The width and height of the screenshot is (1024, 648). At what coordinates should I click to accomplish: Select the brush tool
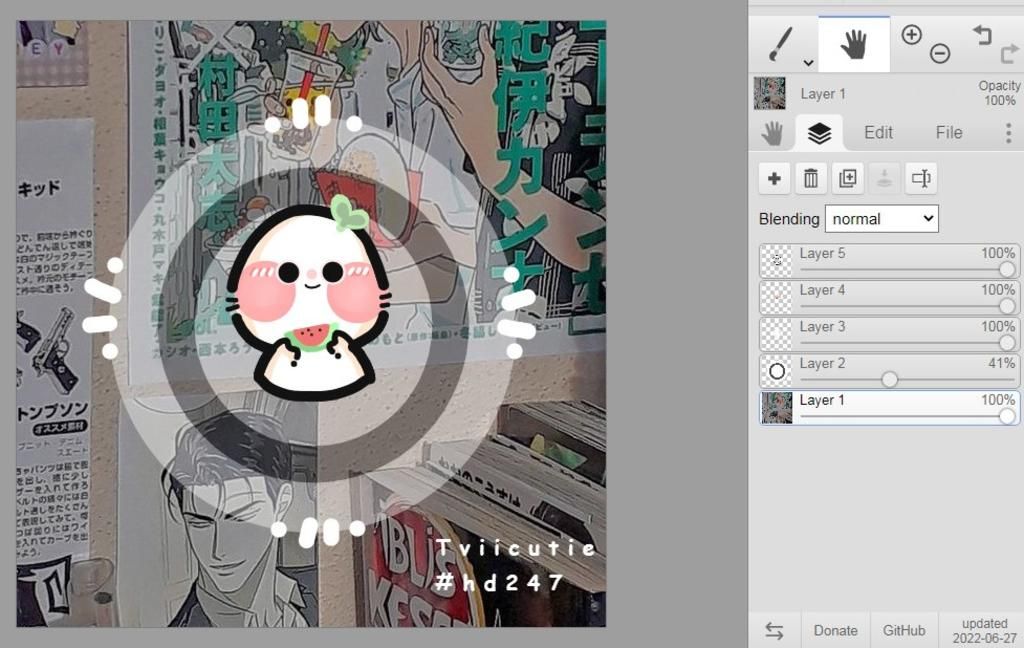(x=780, y=44)
